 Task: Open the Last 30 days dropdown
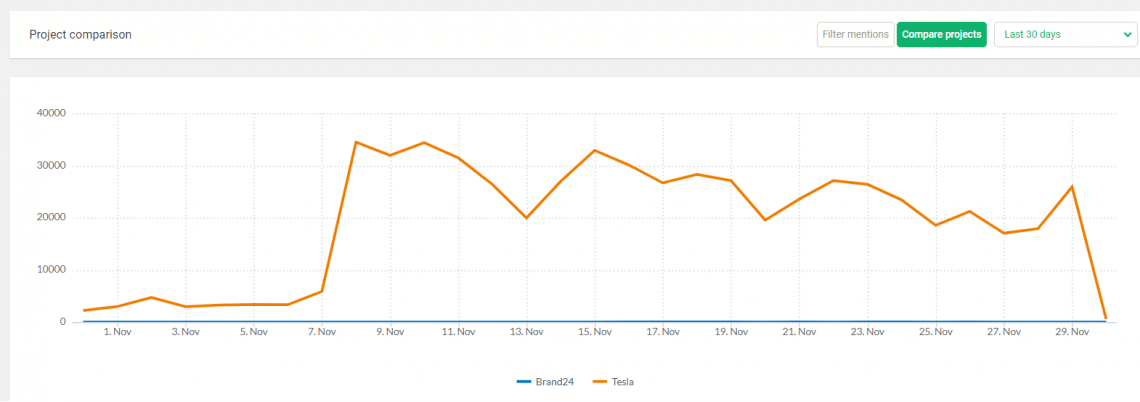click(x=1064, y=35)
